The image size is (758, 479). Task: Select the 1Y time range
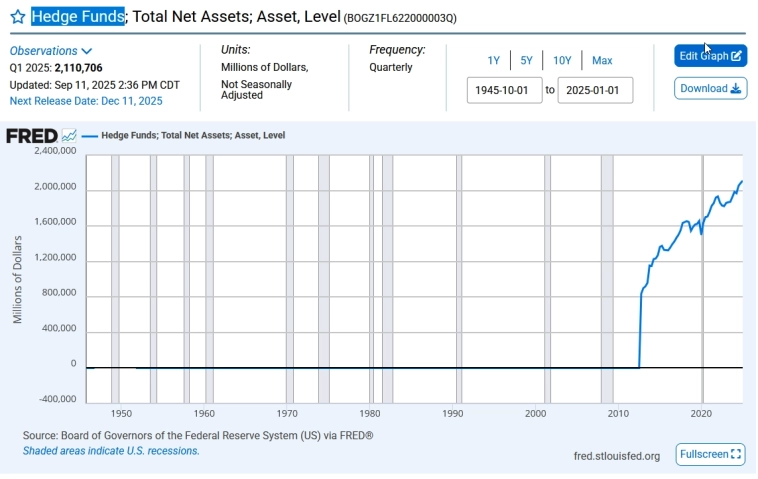[x=493, y=61]
